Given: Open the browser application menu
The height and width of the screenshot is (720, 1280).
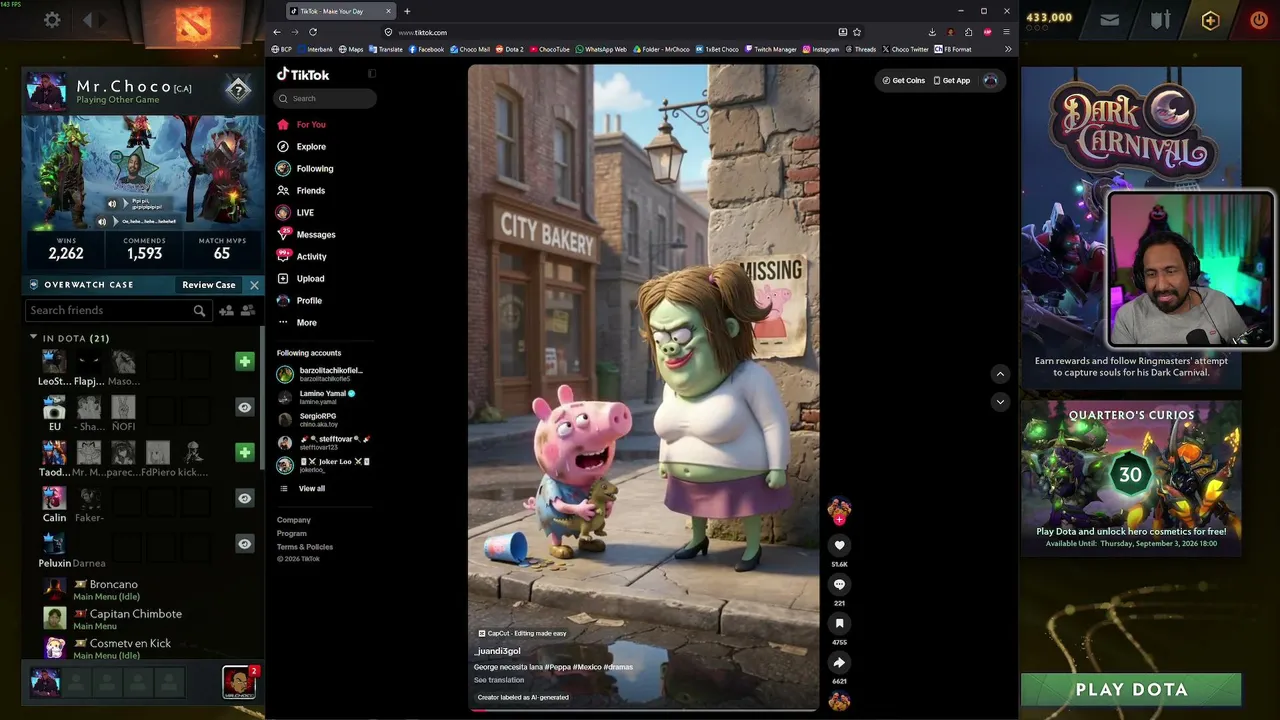Looking at the screenshot, I should pyautogui.click(x=1006, y=32).
